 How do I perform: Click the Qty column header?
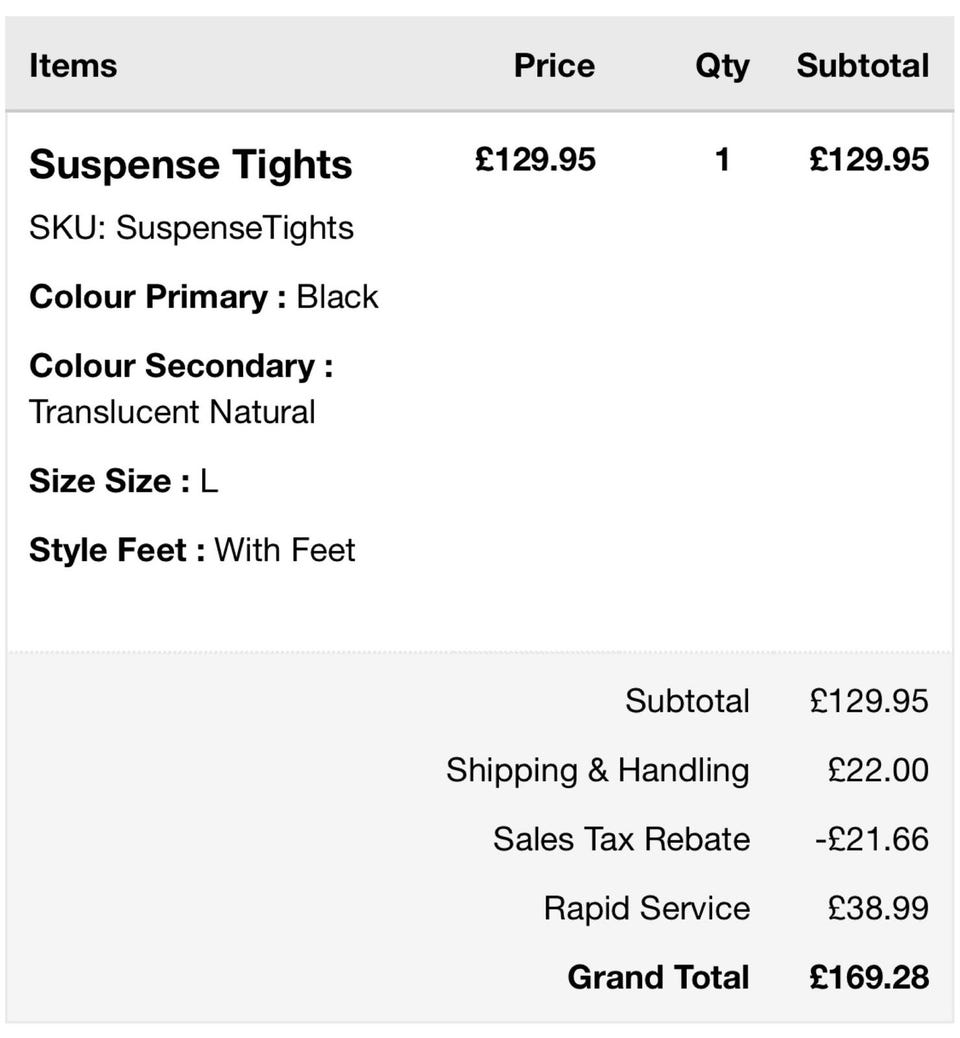pos(722,66)
